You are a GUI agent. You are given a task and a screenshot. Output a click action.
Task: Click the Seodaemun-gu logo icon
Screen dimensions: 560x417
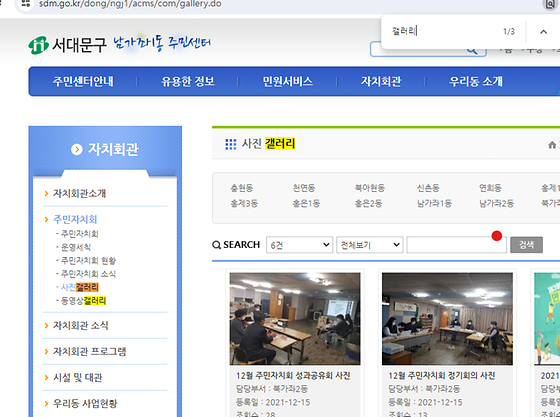point(38,45)
